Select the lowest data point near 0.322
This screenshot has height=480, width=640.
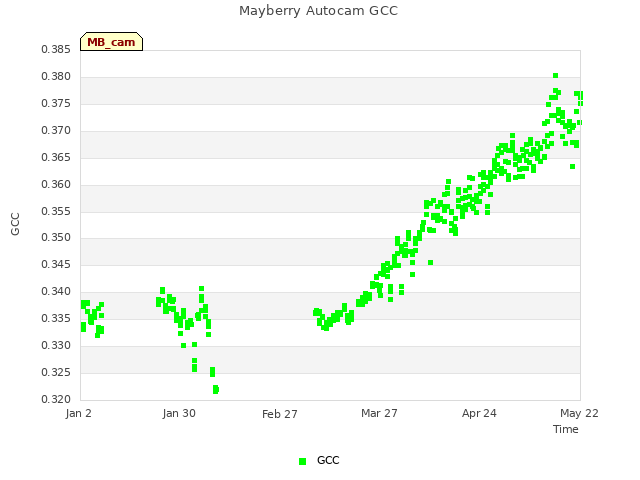[x=216, y=390]
